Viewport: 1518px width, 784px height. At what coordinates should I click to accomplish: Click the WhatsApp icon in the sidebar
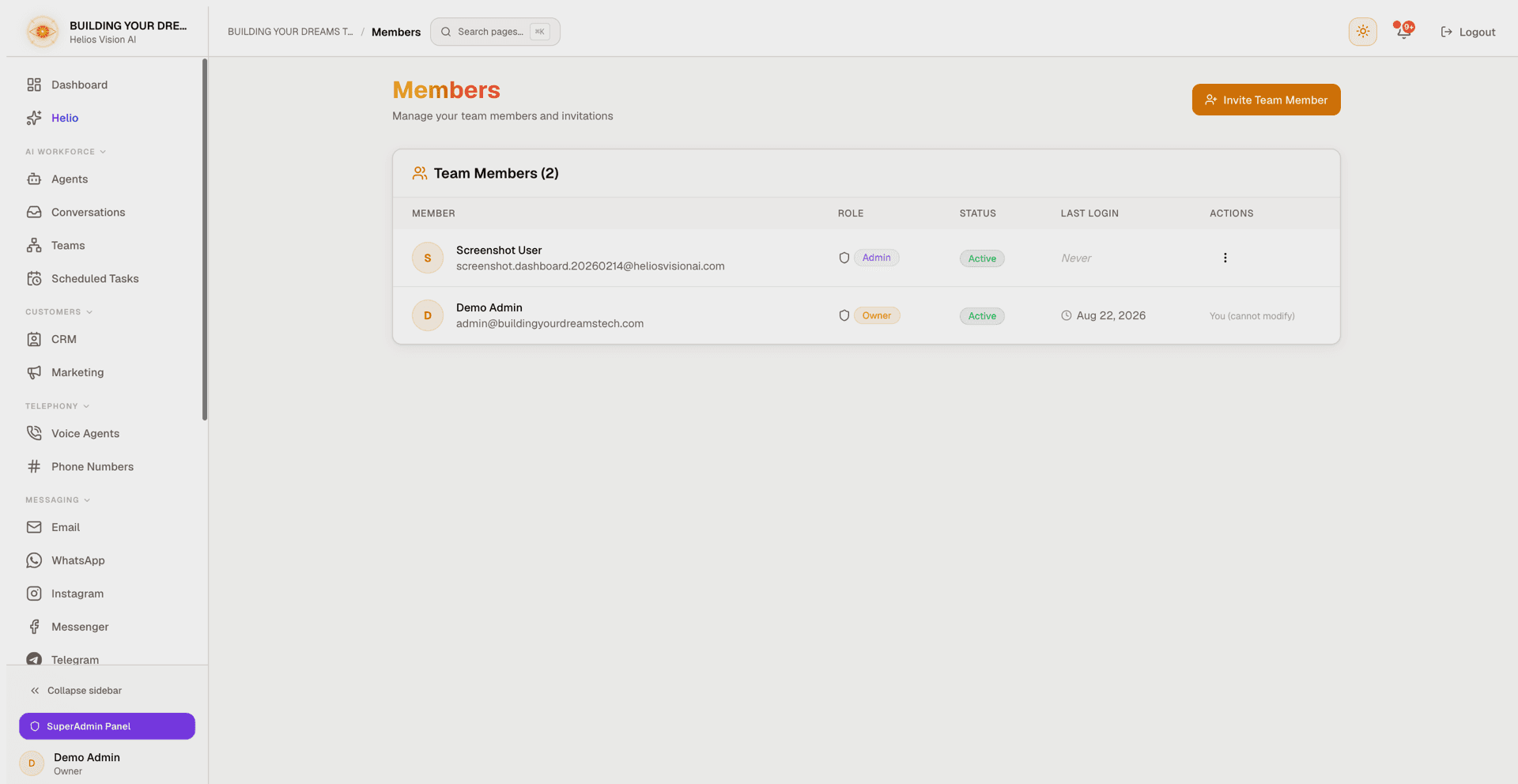[34, 560]
